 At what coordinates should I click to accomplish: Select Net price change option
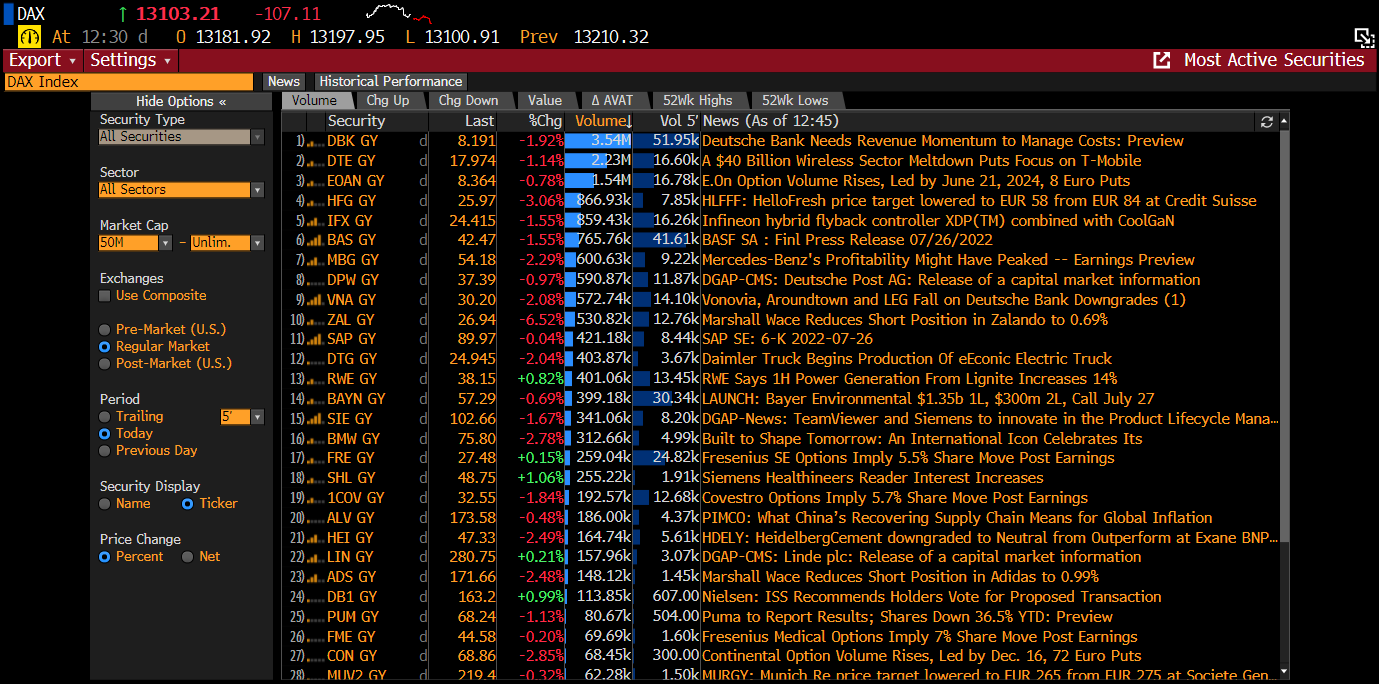[x=187, y=557]
